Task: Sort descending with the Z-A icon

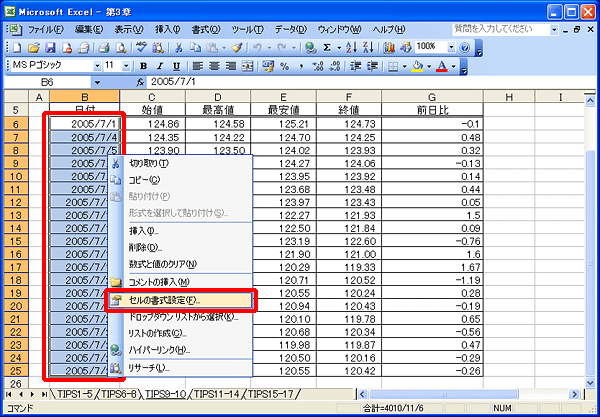Action: [x=368, y=47]
